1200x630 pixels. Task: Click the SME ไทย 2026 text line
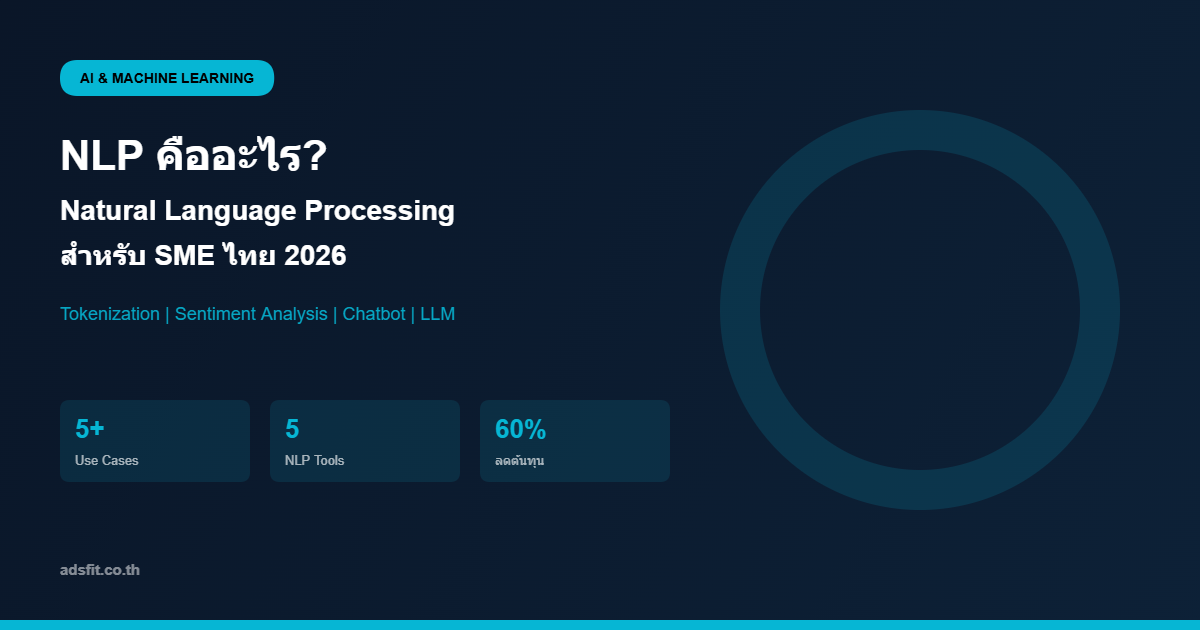click(x=203, y=254)
